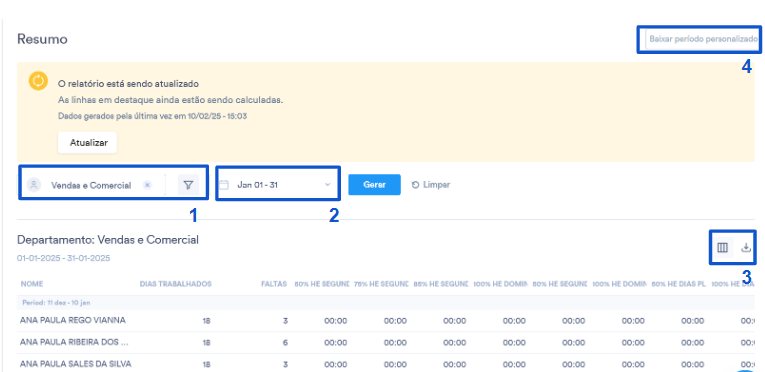Click the Period: 11 dez - 10 jan row
Viewport: 765px width, 372px height.
coord(386,303)
